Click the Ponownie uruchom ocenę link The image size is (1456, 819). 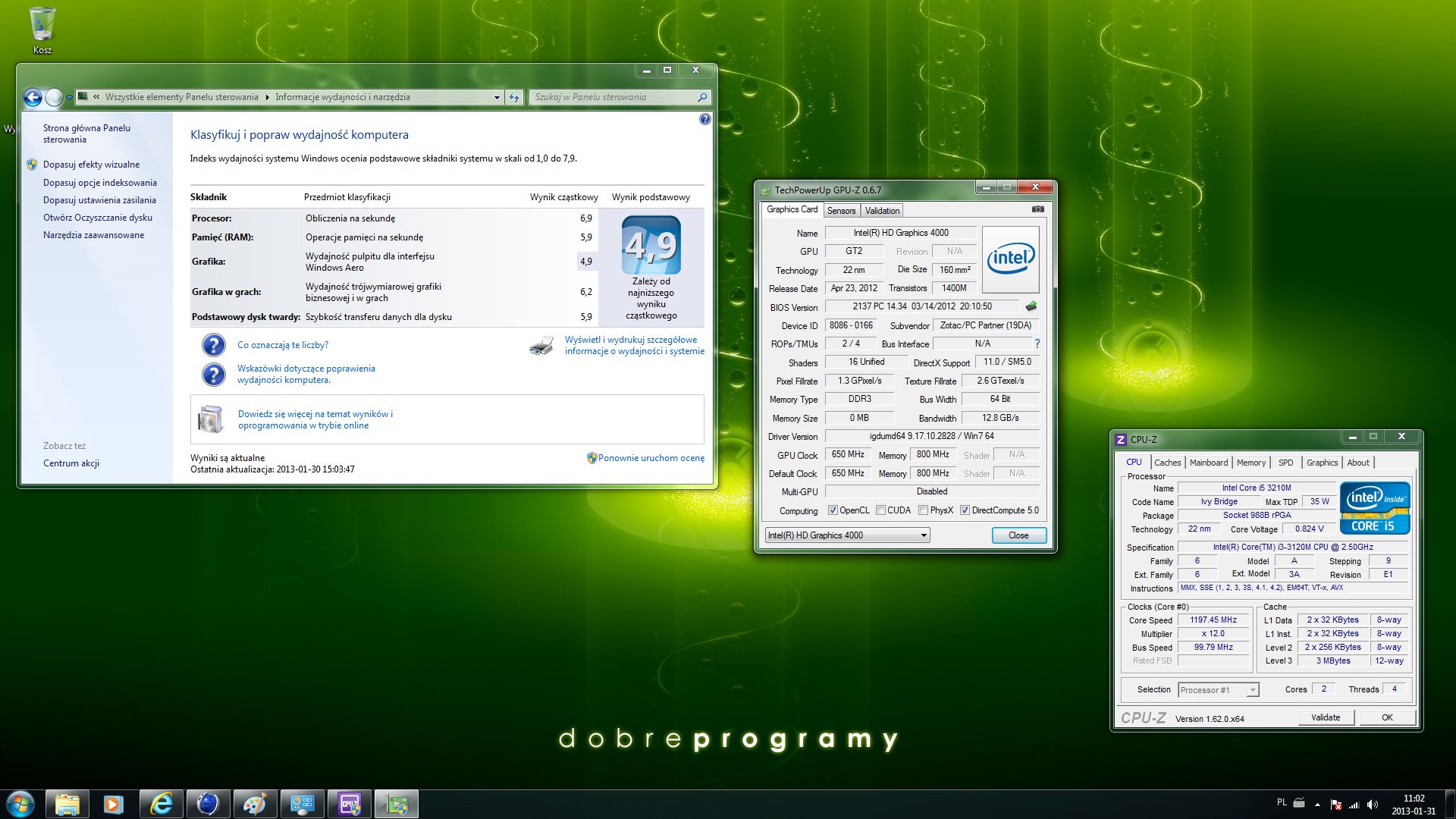click(651, 458)
